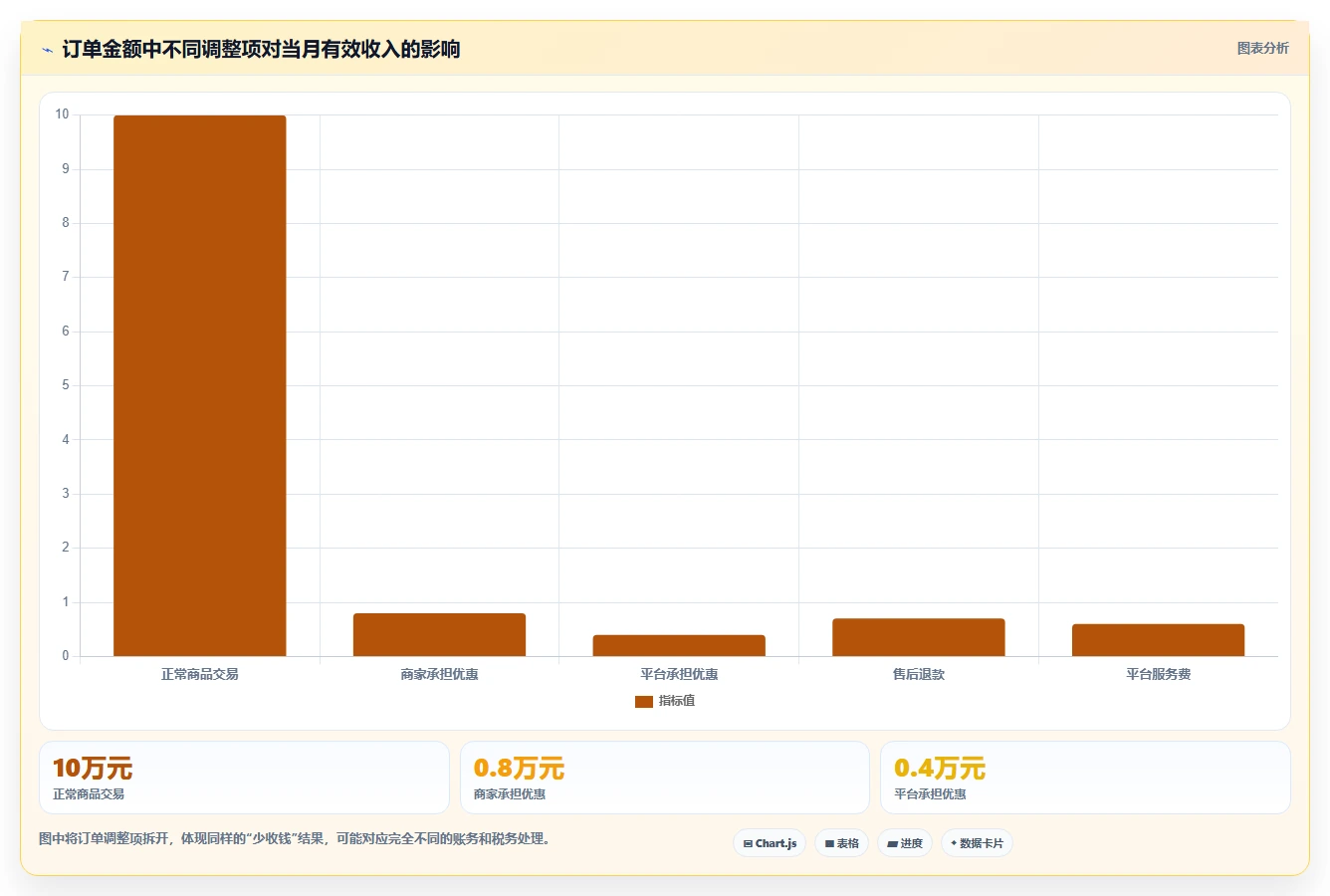Click the 指标值 legend label
The width and height of the screenshot is (1330, 896).
click(x=677, y=701)
